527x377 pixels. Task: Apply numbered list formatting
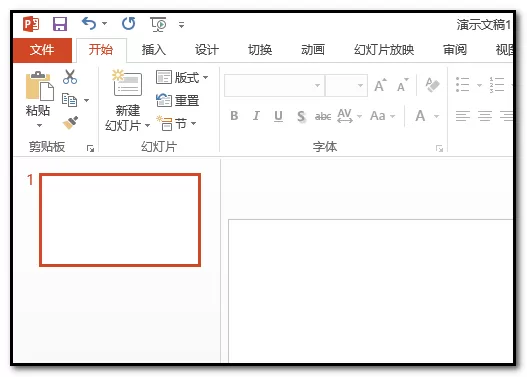pos(497,84)
